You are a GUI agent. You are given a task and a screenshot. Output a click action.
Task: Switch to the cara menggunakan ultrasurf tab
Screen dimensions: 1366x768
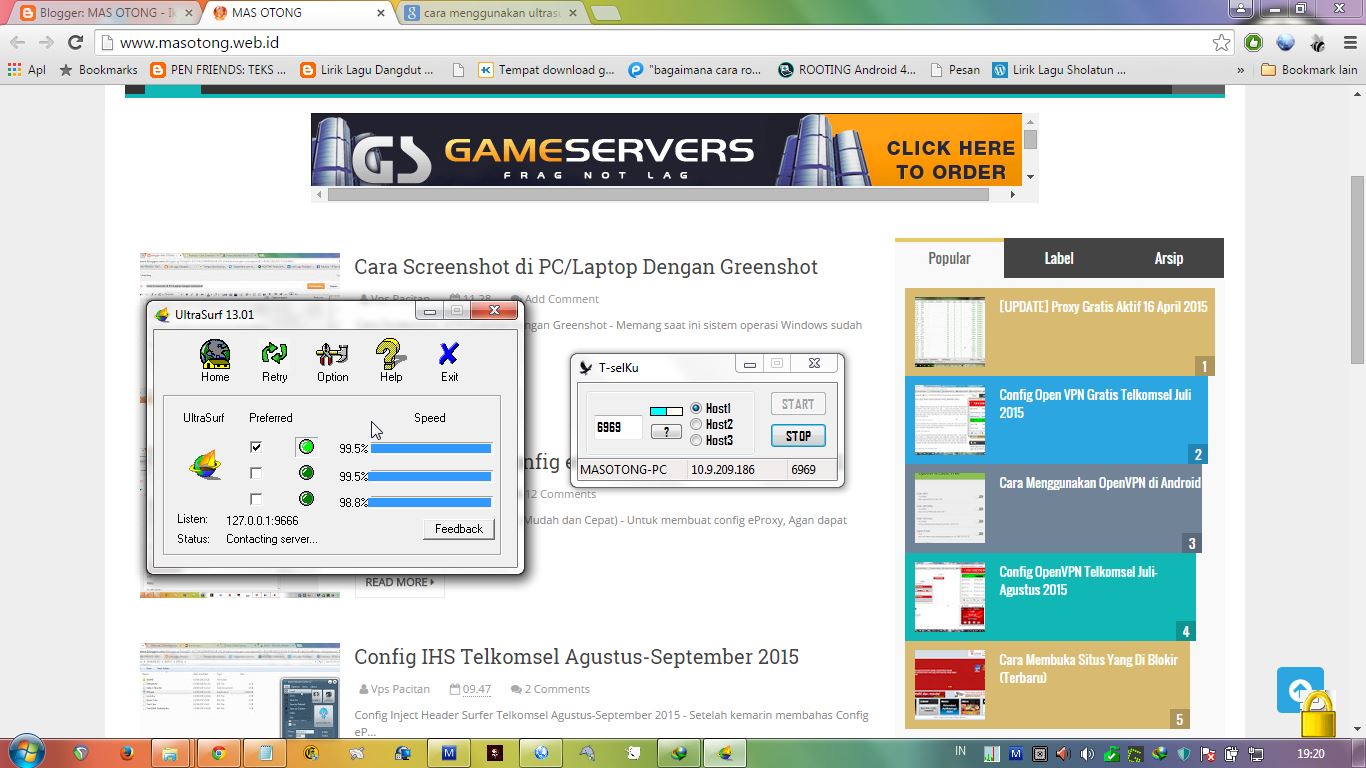pyautogui.click(x=492, y=13)
